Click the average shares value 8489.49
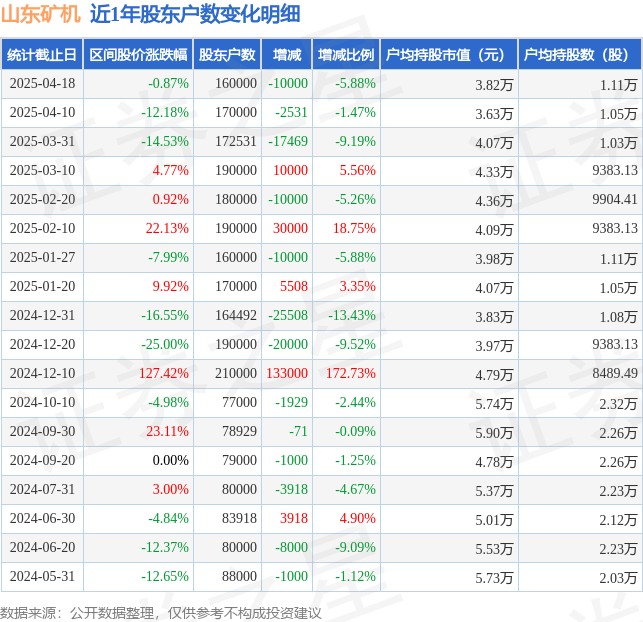Screen dimensions: 643x622 (x=615, y=374)
